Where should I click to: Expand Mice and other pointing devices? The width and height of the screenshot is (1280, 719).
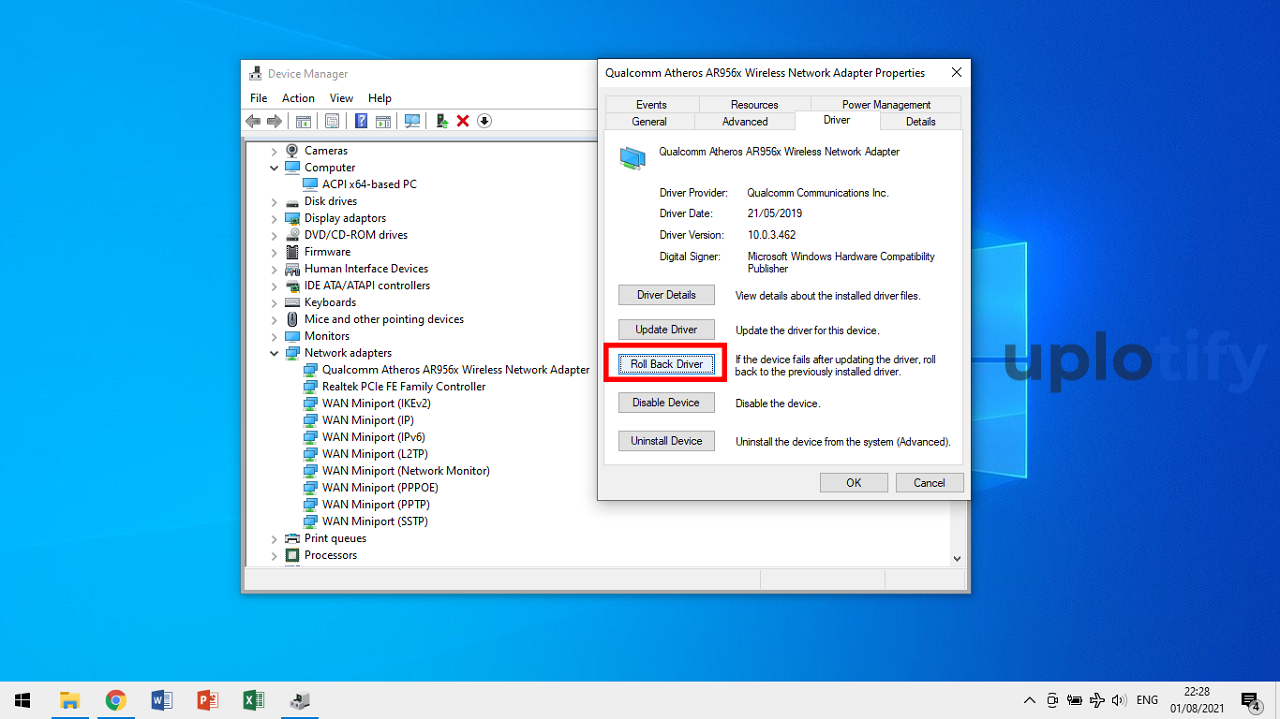[x=274, y=319]
